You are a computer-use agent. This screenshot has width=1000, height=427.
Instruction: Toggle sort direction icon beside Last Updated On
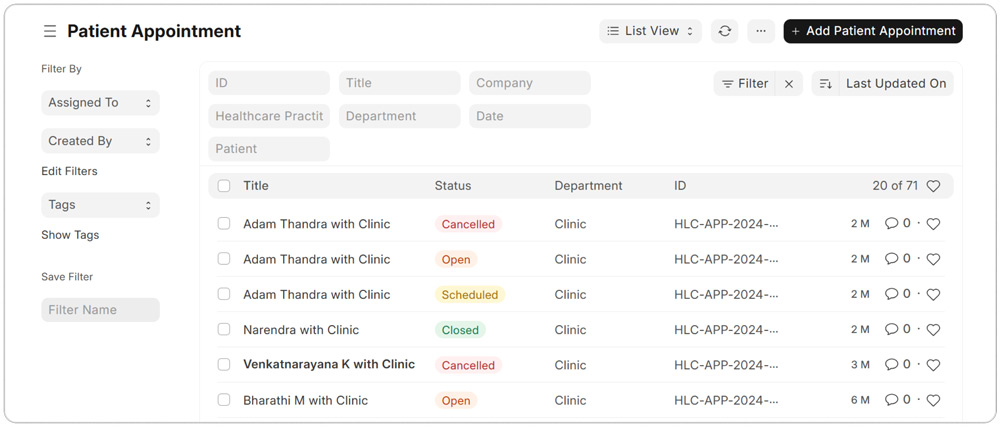(x=825, y=83)
